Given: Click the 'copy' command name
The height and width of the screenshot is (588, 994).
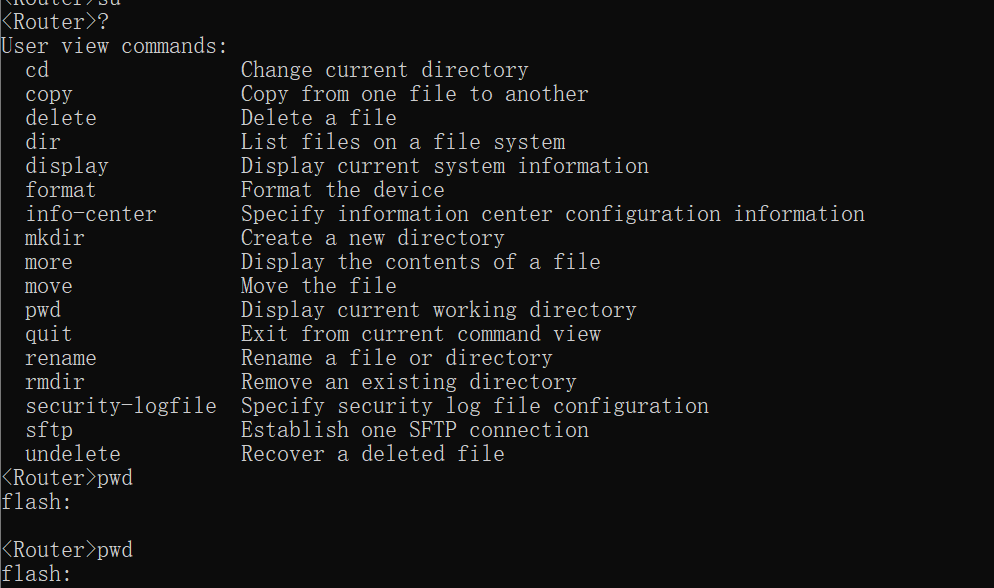Looking at the screenshot, I should pyautogui.click(x=49, y=94).
